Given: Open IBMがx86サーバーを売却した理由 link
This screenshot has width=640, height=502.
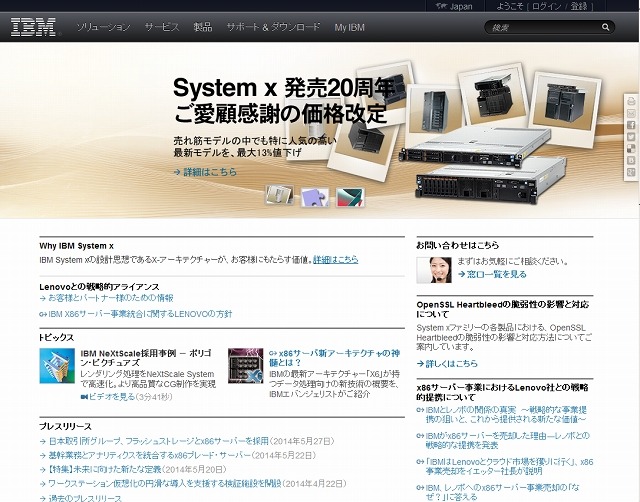Looking at the screenshot, I should pos(507,440).
